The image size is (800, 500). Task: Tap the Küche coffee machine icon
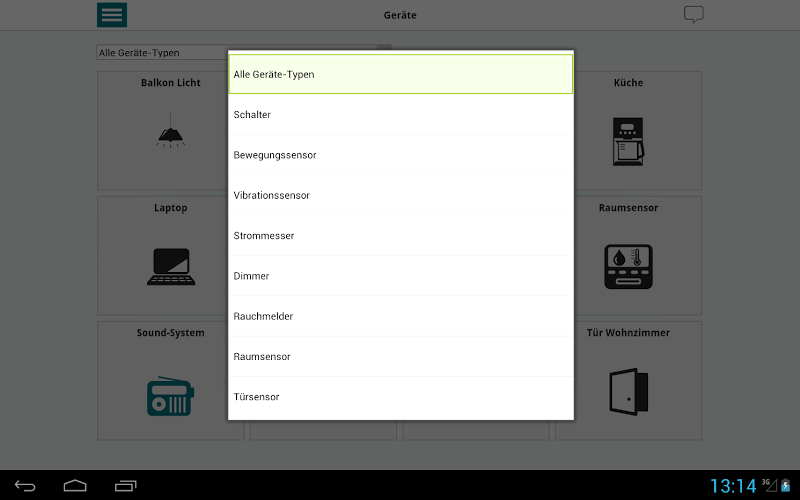(x=628, y=141)
